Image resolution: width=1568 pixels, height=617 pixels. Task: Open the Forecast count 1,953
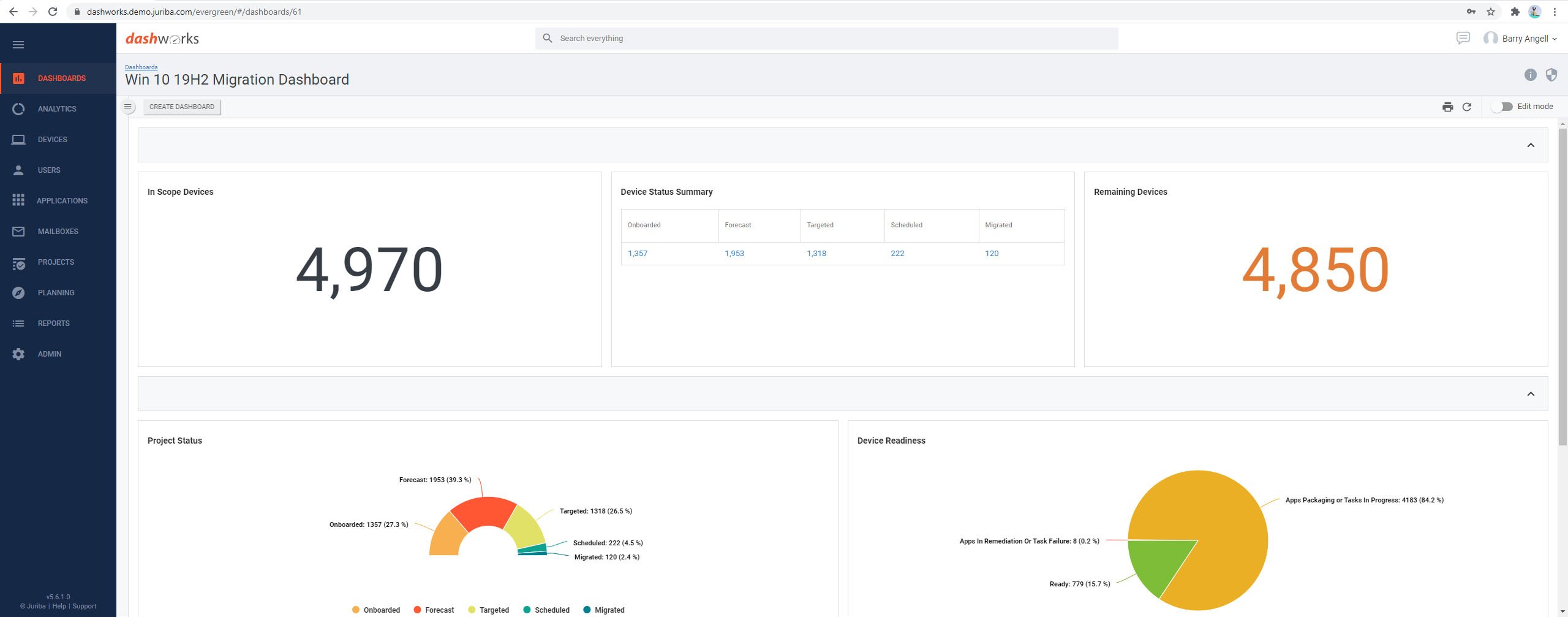734,254
